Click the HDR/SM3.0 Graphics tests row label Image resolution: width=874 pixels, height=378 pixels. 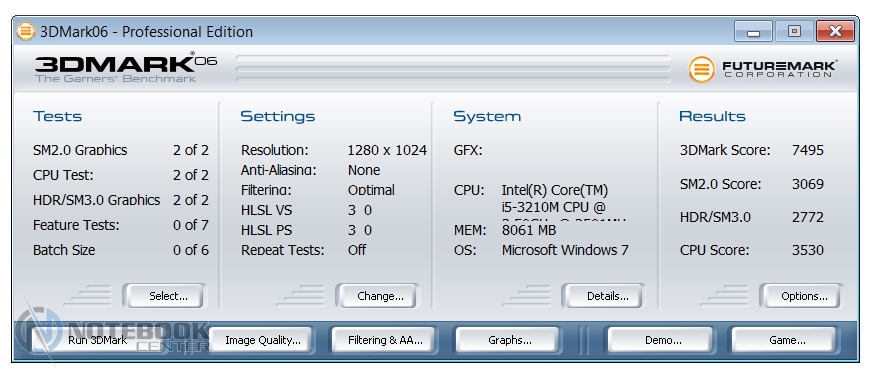[96, 200]
